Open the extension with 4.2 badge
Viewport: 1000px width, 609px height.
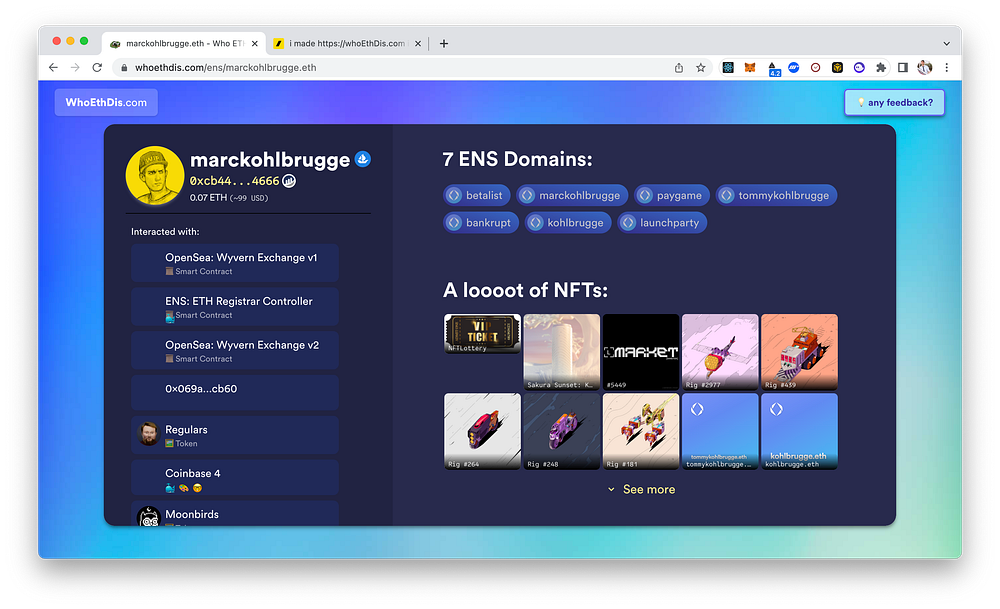coord(773,69)
